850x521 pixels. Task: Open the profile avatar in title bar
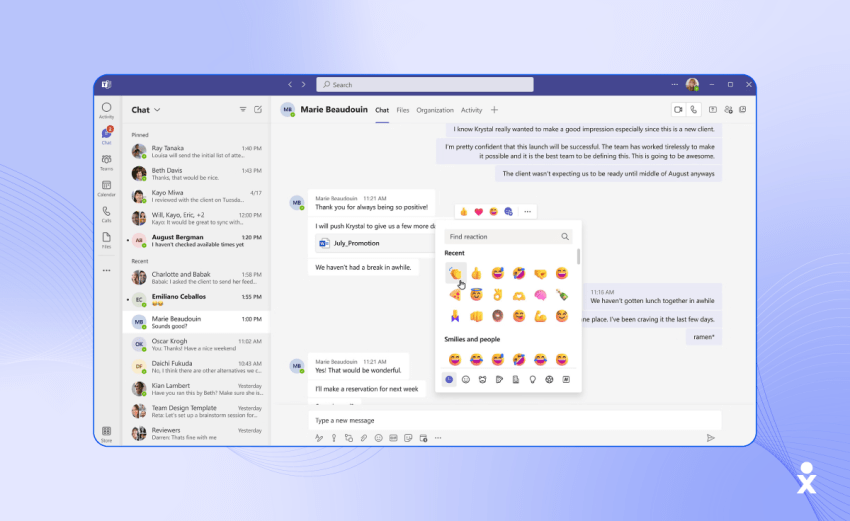coord(692,85)
